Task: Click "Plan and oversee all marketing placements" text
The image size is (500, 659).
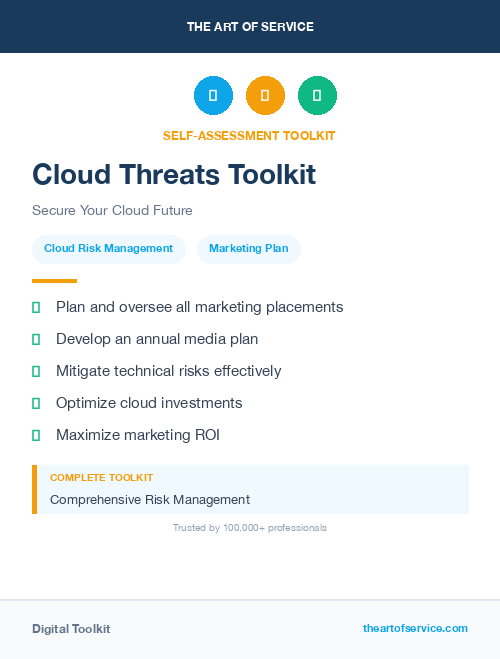Action: pyautogui.click(x=200, y=307)
